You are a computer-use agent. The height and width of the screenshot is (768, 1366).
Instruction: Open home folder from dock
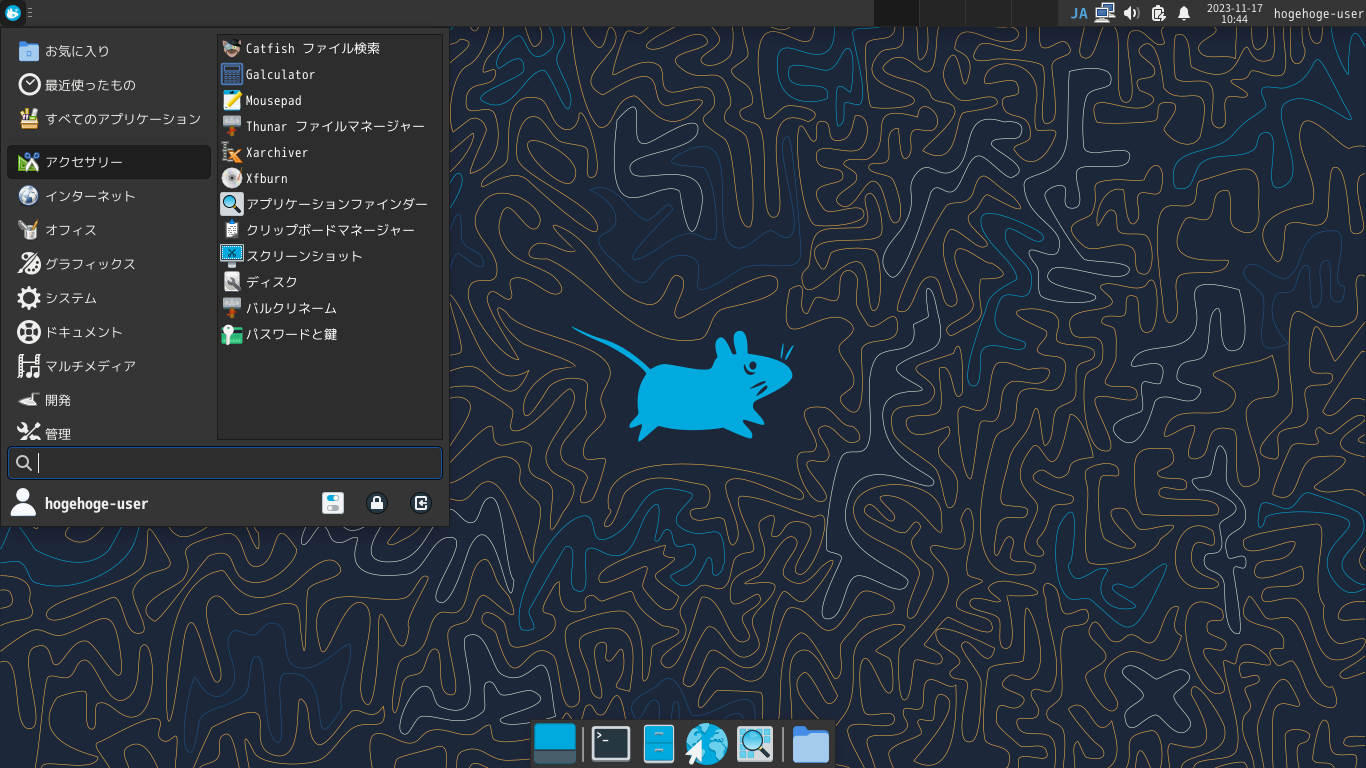tap(811, 744)
